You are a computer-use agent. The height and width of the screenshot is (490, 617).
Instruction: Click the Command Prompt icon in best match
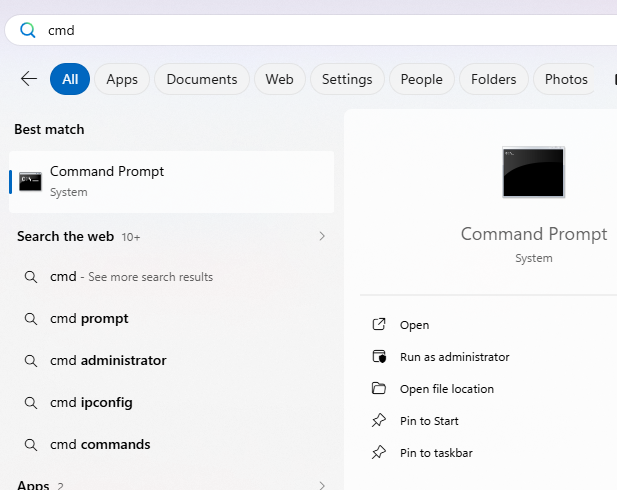(30, 181)
